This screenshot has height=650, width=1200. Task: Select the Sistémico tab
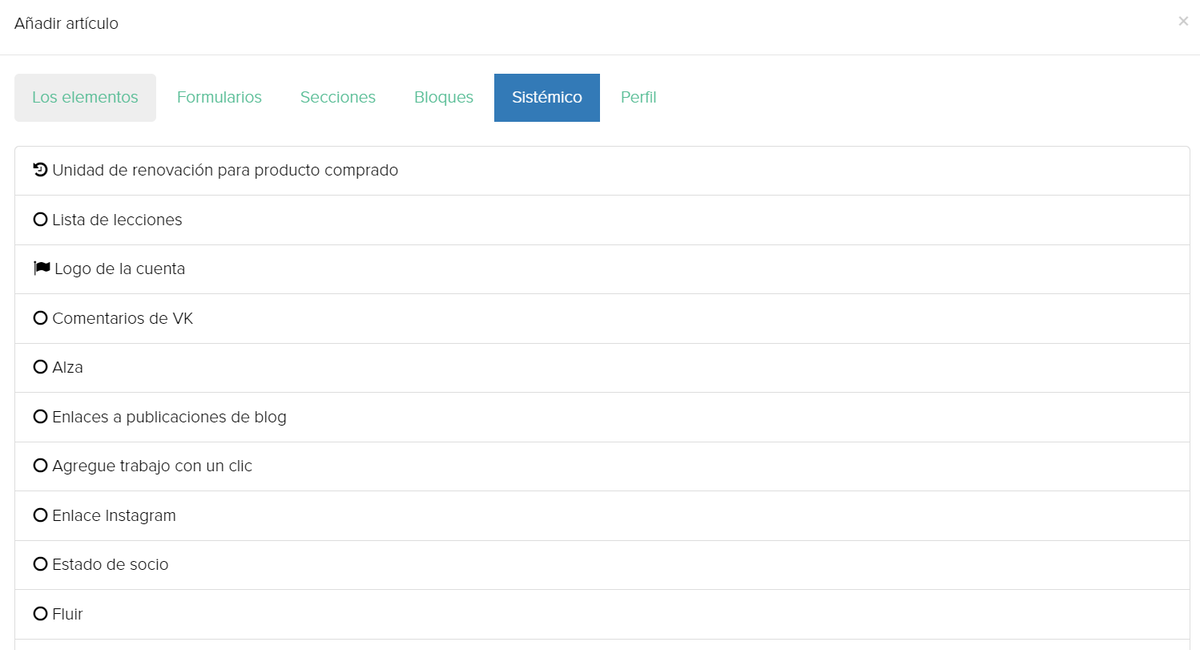pyautogui.click(x=547, y=97)
